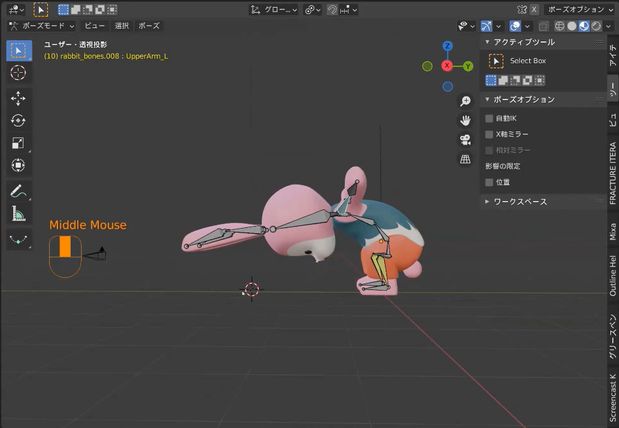The width and height of the screenshot is (619, 428).
Task: Switch to material preview shading
Action: point(584,26)
